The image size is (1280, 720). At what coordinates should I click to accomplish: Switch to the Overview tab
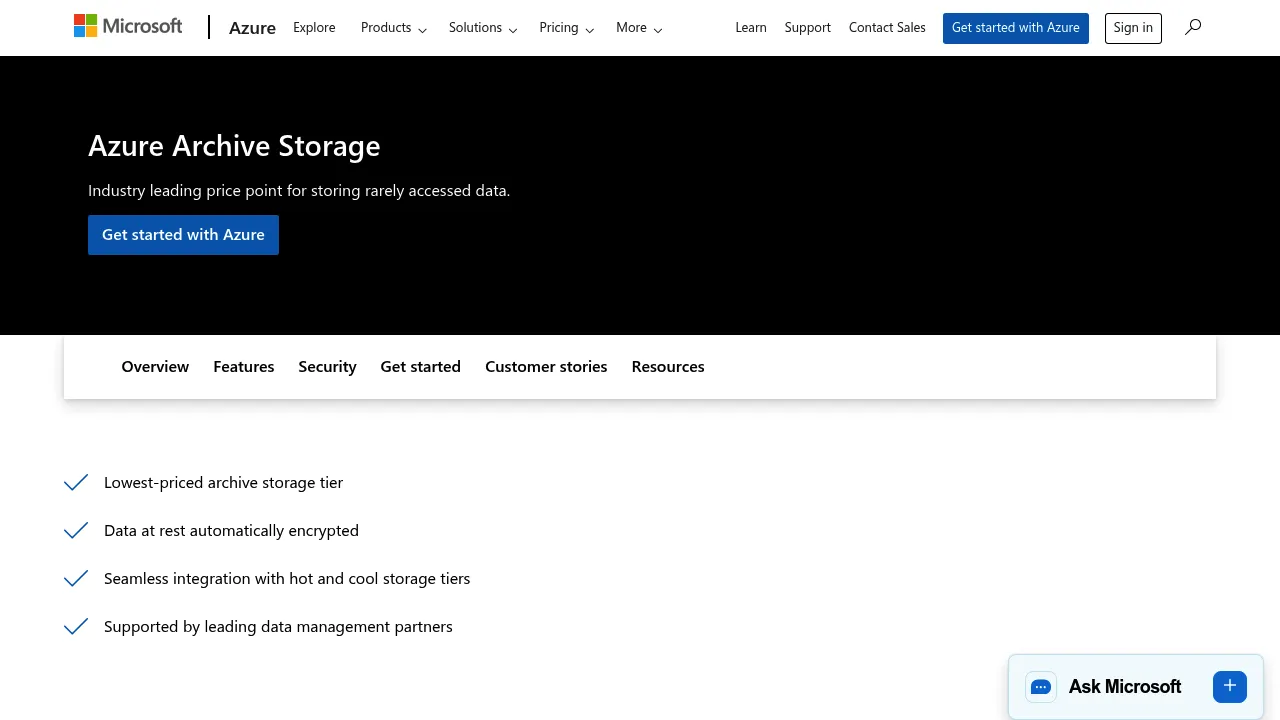[155, 367]
